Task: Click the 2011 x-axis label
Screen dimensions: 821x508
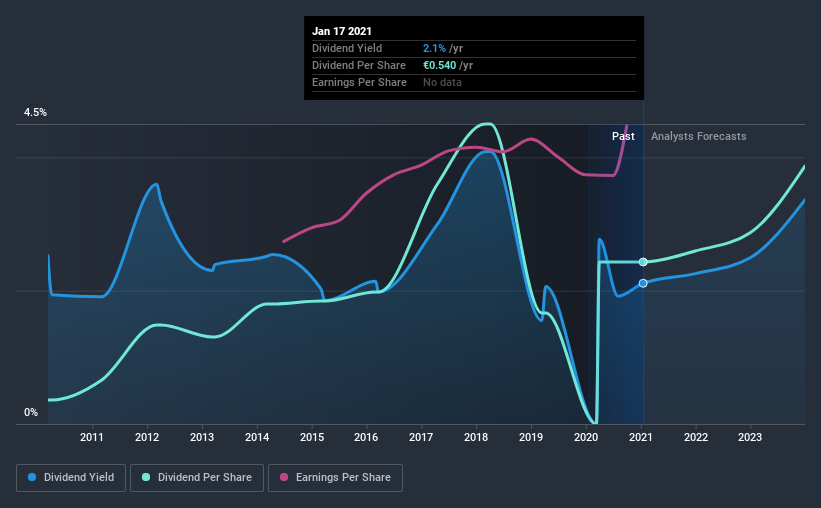Action: pyautogui.click(x=92, y=437)
